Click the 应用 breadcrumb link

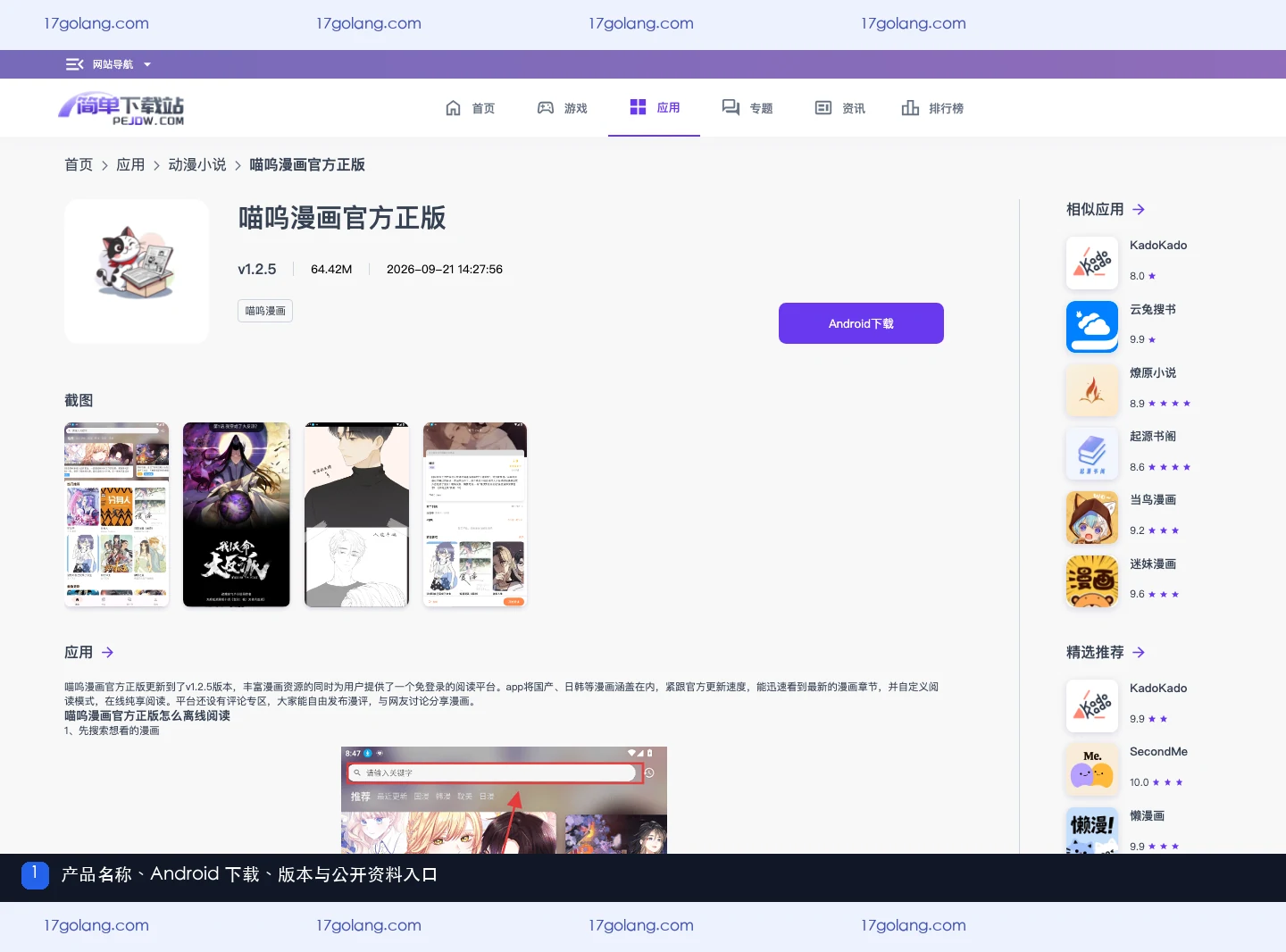click(x=130, y=164)
